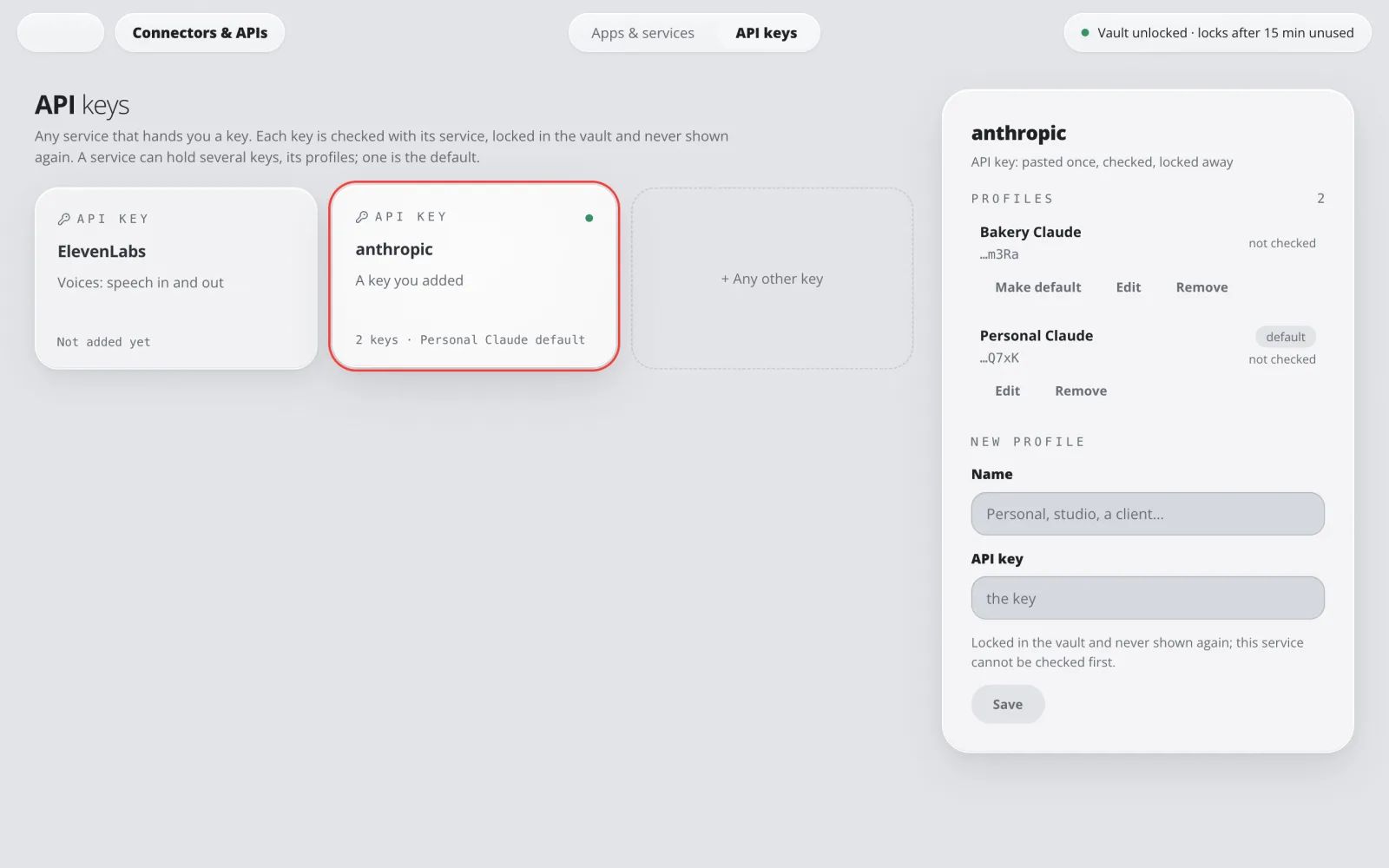Click the default badge on Personal Claude
This screenshot has height=868, width=1389.
click(1285, 337)
